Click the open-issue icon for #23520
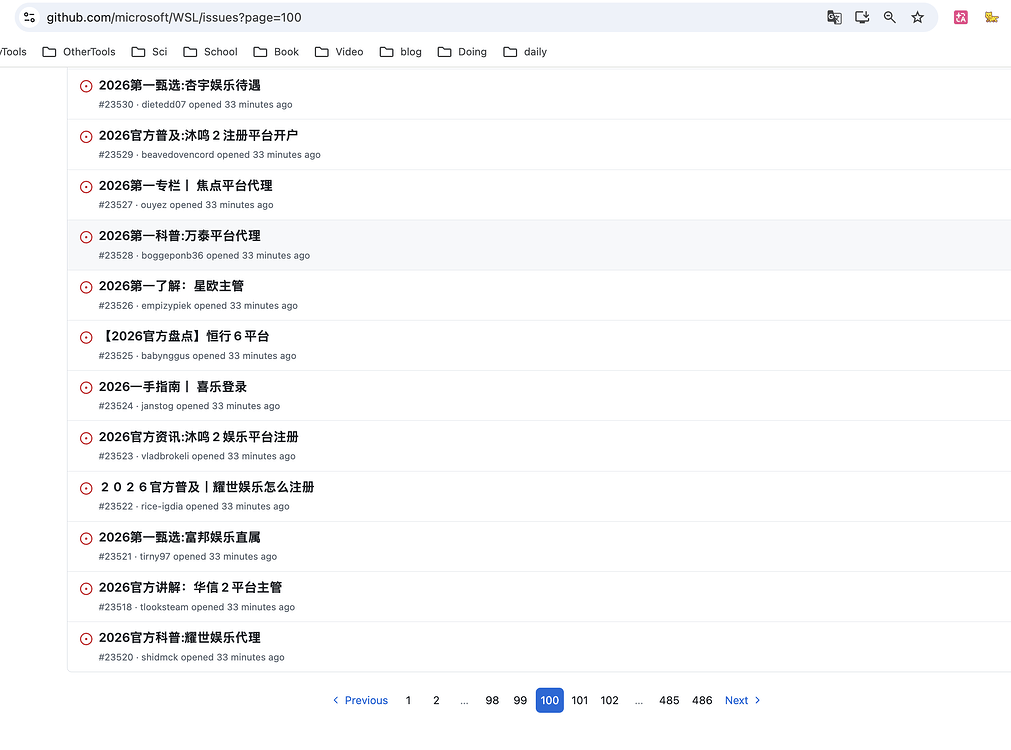 click(x=86, y=639)
